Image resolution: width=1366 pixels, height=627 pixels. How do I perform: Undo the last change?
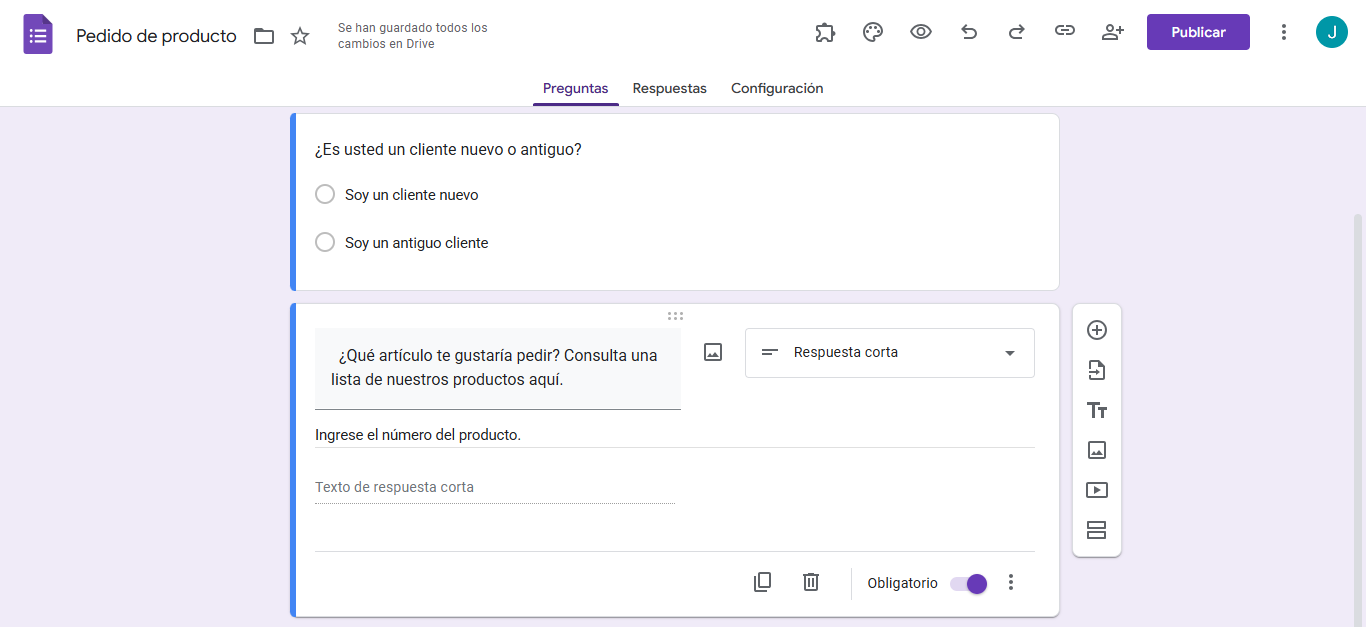[x=969, y=32]
